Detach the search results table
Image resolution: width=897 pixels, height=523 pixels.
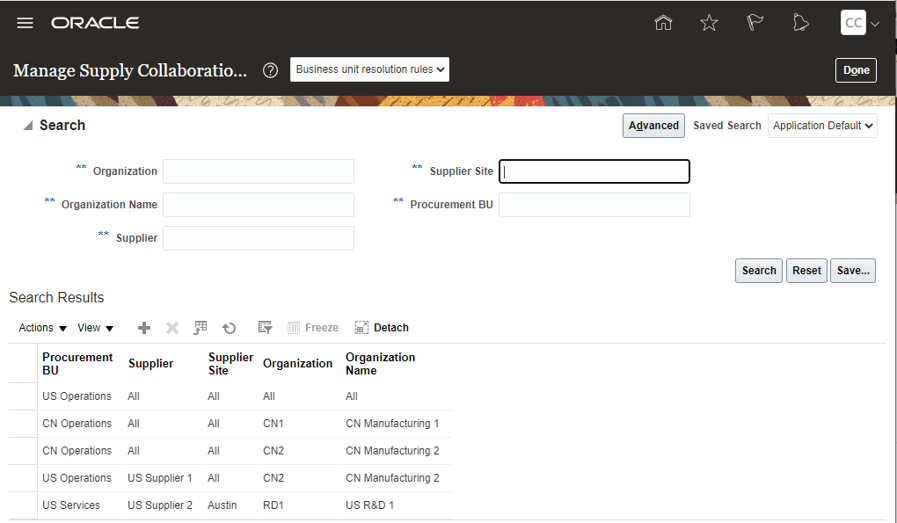382,328
